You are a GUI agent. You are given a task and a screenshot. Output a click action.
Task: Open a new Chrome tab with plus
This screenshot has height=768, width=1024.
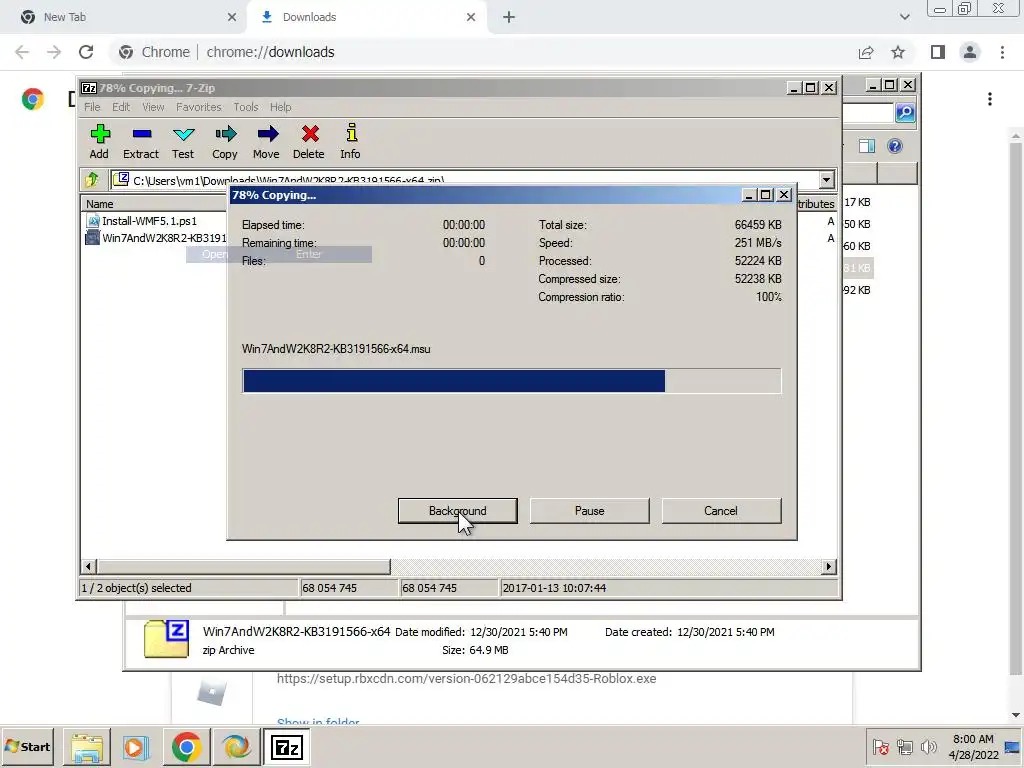[x=509, y=17]
